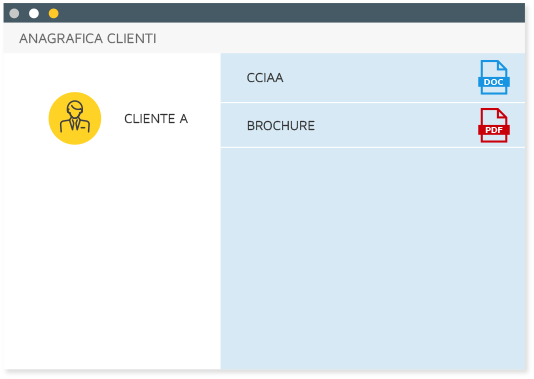Click the gray window control dot

click(x=14, y=13)
